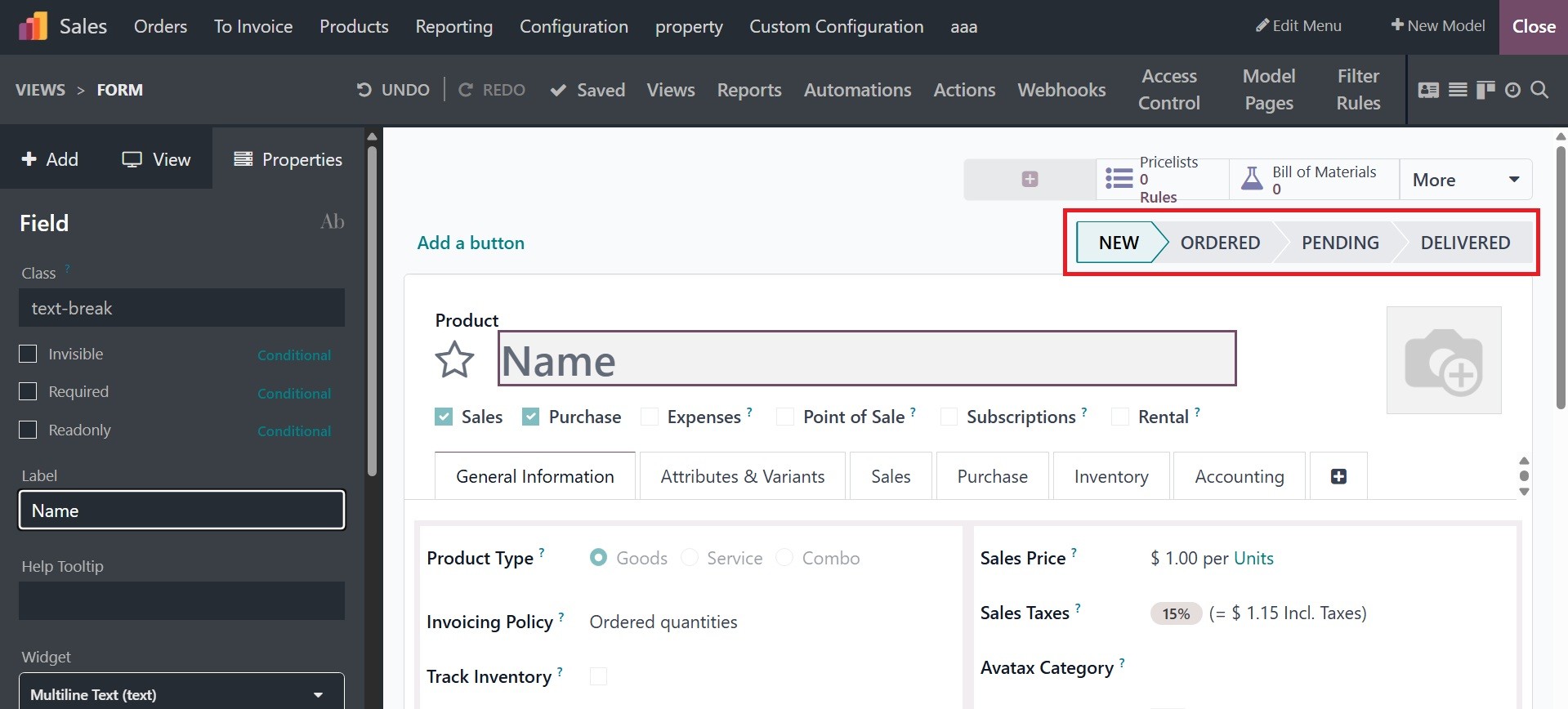Click the Redo button
This screenshot has height=709, width=1568.
click(x=492, y=90)
